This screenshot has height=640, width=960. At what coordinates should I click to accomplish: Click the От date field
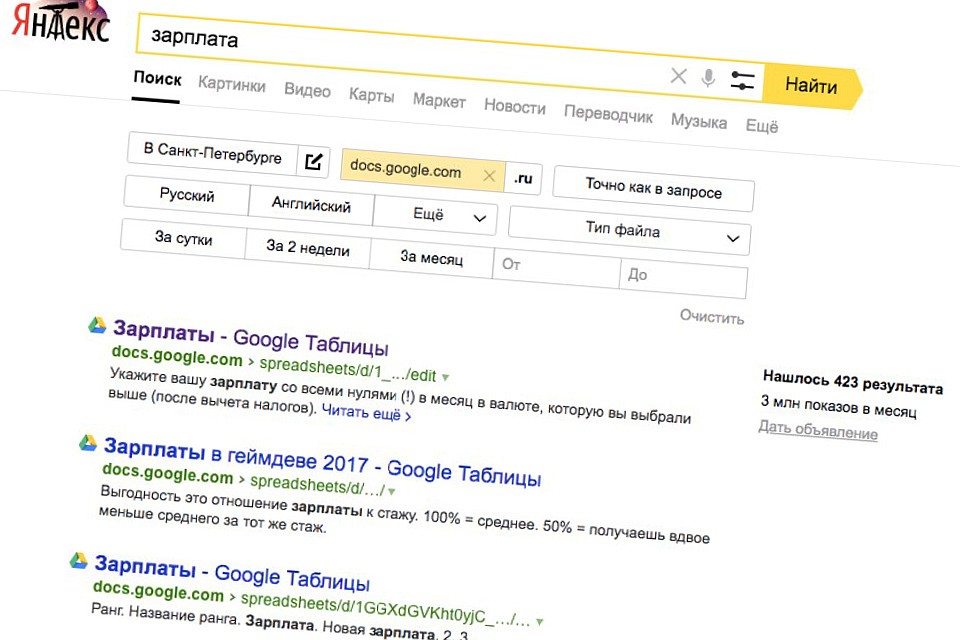pyautogui.click(x=556, y=268)
